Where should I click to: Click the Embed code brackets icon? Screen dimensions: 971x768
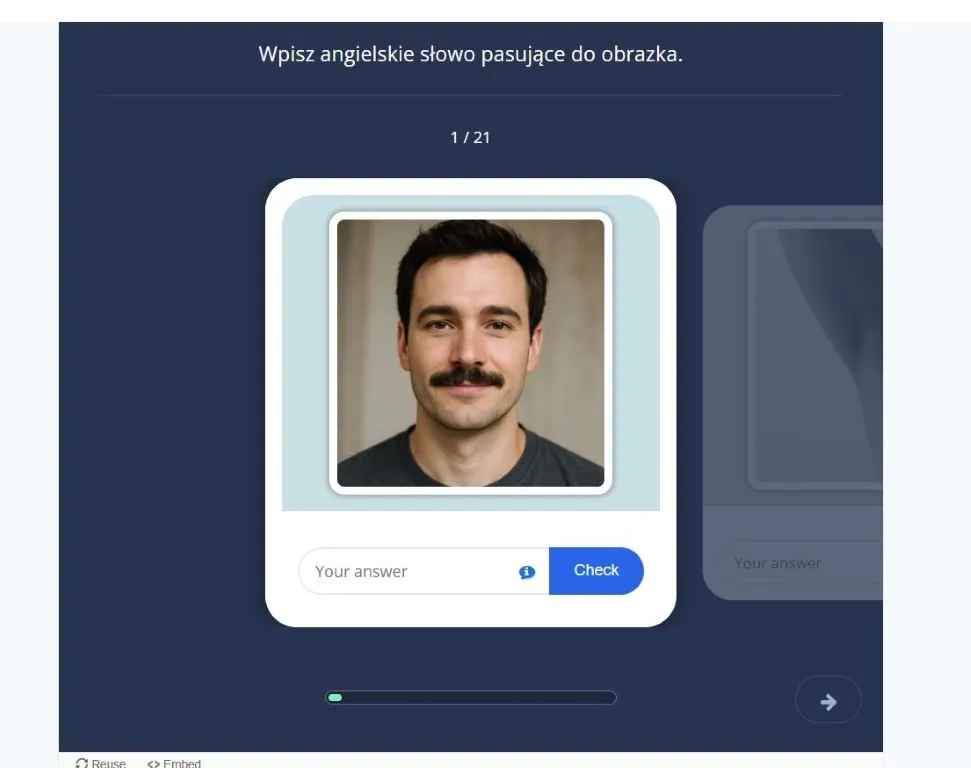point(153,763)
